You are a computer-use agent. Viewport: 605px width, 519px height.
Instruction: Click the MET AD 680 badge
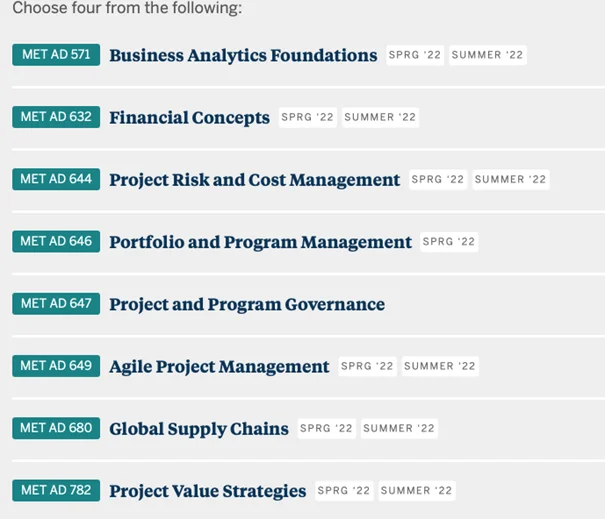56,428
